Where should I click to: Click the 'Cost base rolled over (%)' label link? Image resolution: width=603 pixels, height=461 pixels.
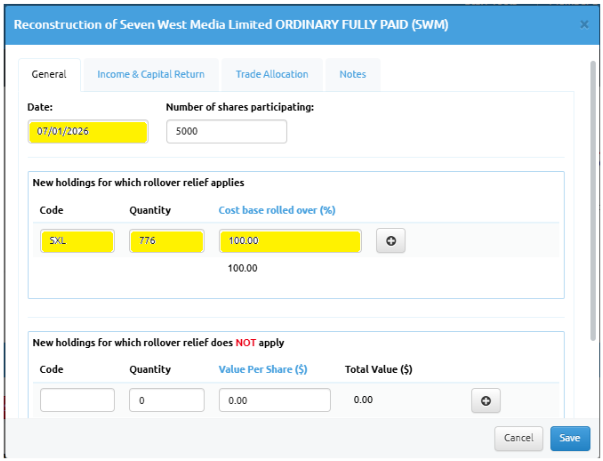click(x=276, y=210)
